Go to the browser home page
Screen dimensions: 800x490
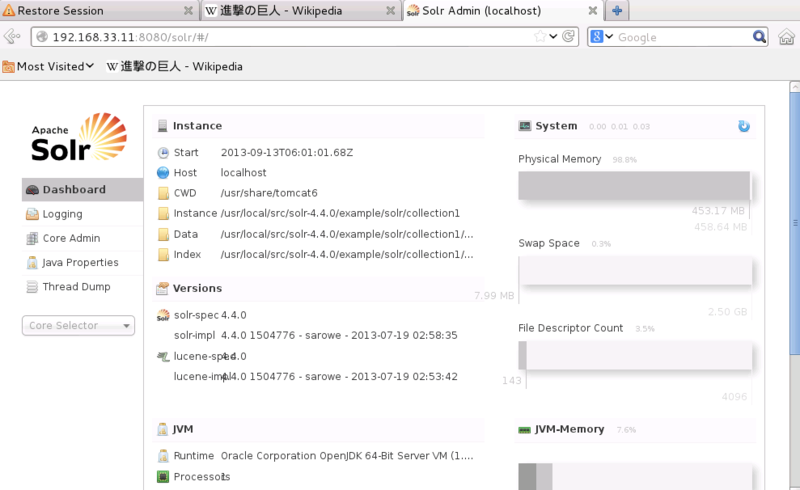coord(786,37)
